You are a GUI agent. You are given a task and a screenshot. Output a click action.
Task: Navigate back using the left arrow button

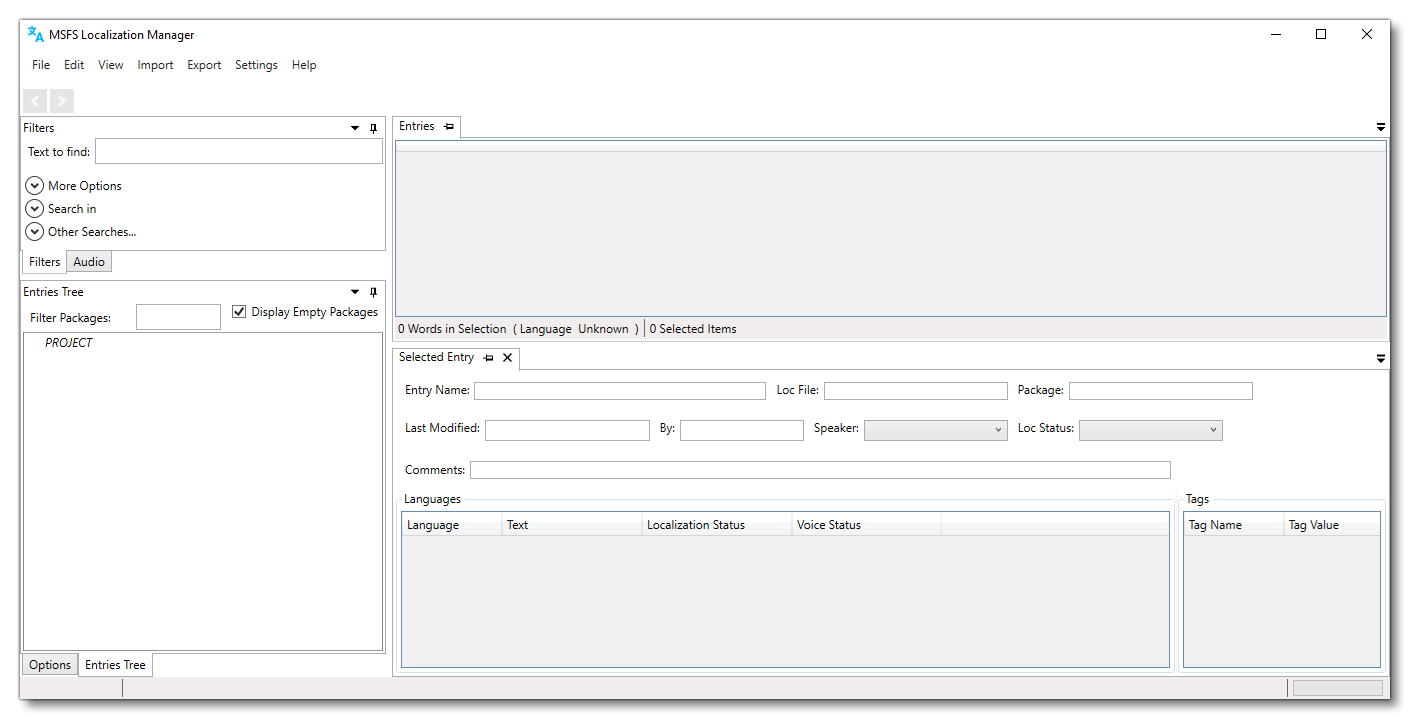point(34,100)
